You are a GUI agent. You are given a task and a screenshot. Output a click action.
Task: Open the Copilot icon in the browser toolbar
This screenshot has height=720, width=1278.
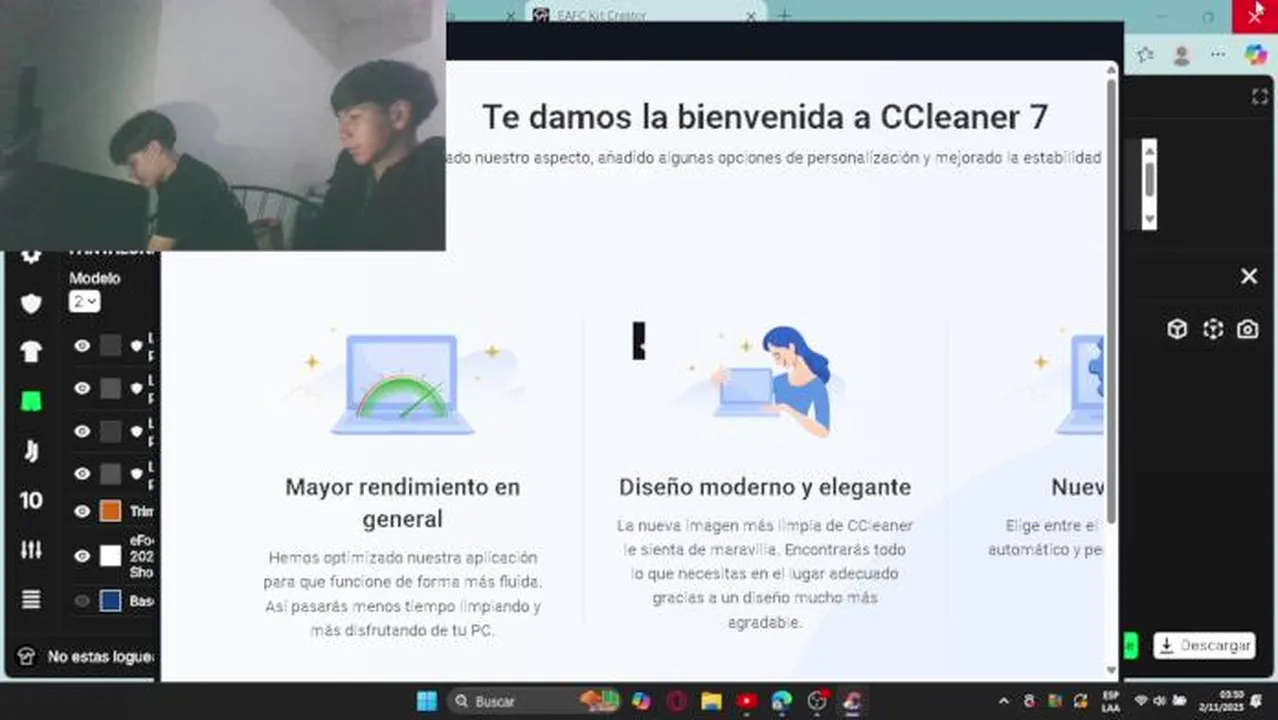point(1255,55)
